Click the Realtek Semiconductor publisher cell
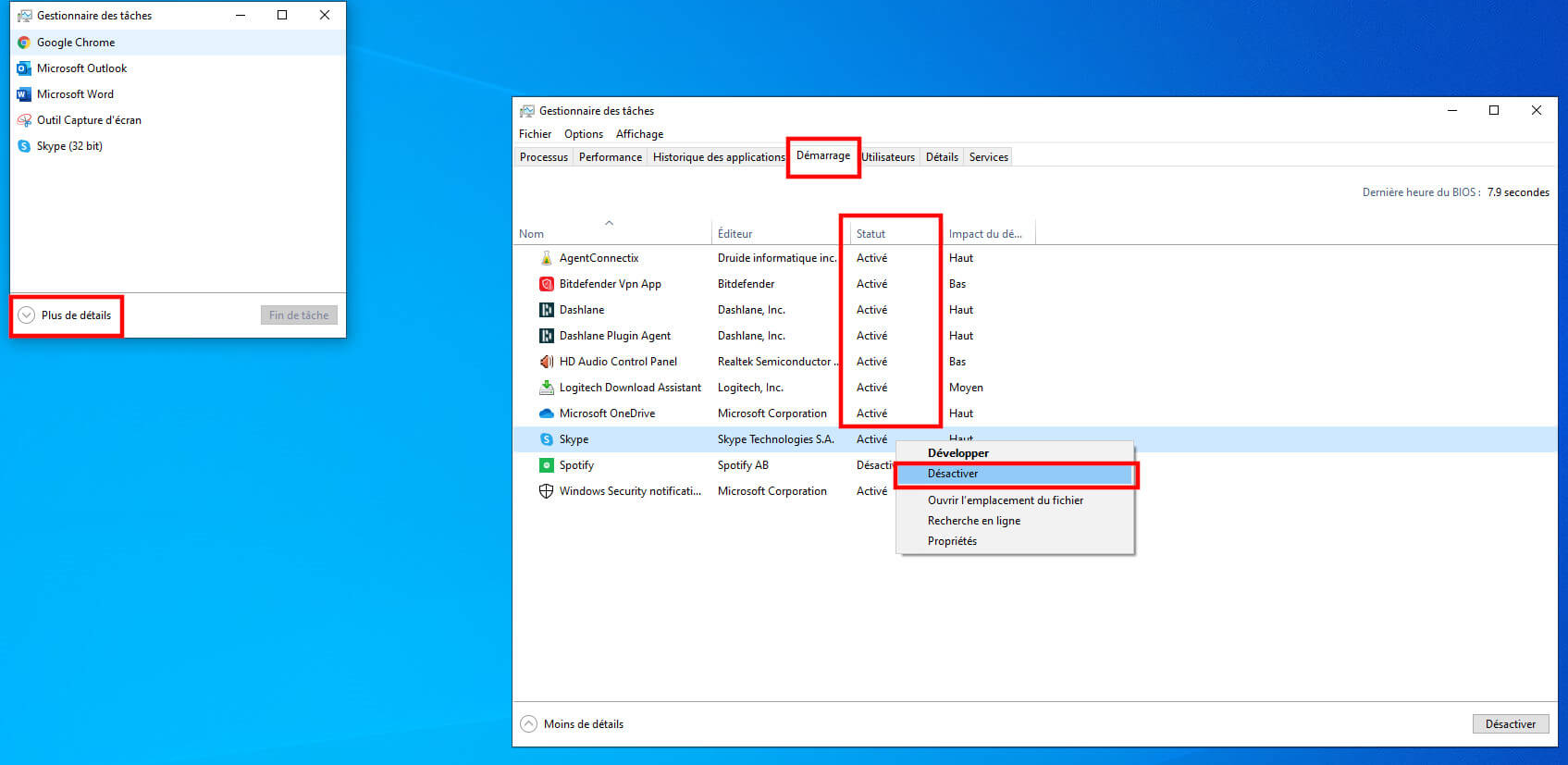Image resolution: width=1568 pixels, height=765 pixels. (x=776, y=362)
